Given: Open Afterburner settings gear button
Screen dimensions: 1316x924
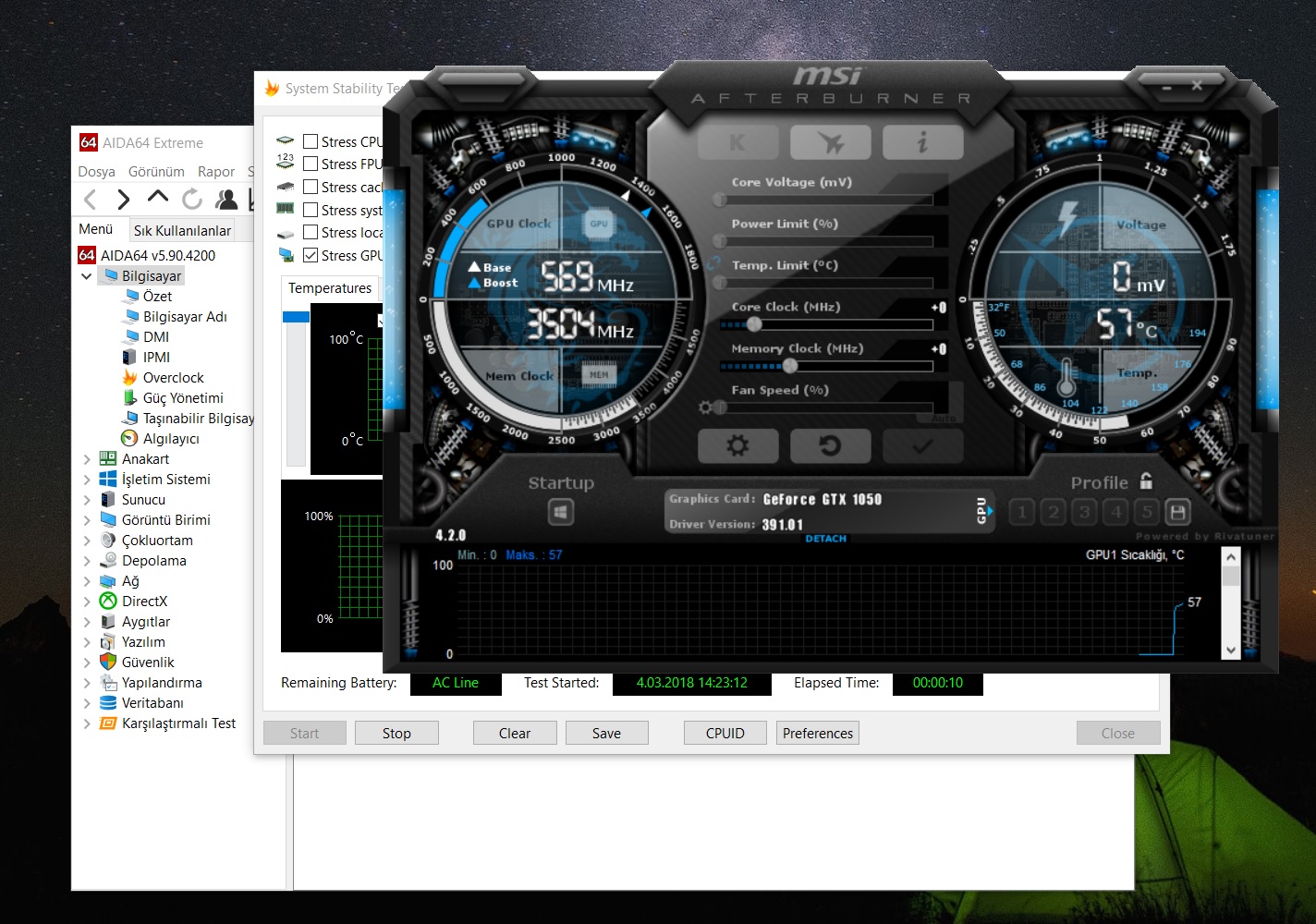Looking at the screenshot, I should pyautogui.click(x=737, y=446).
